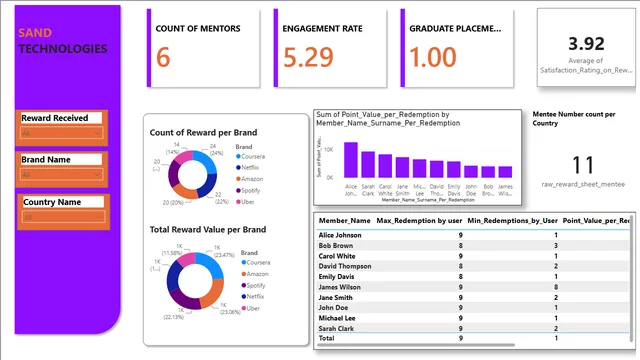Select the David Thompson bar in the bar chart
This screenshot has width=640, height=360.
[437, 169]
